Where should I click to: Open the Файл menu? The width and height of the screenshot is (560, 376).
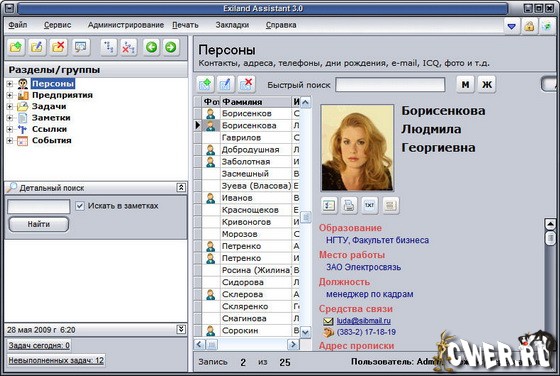(x=18, y=25)
